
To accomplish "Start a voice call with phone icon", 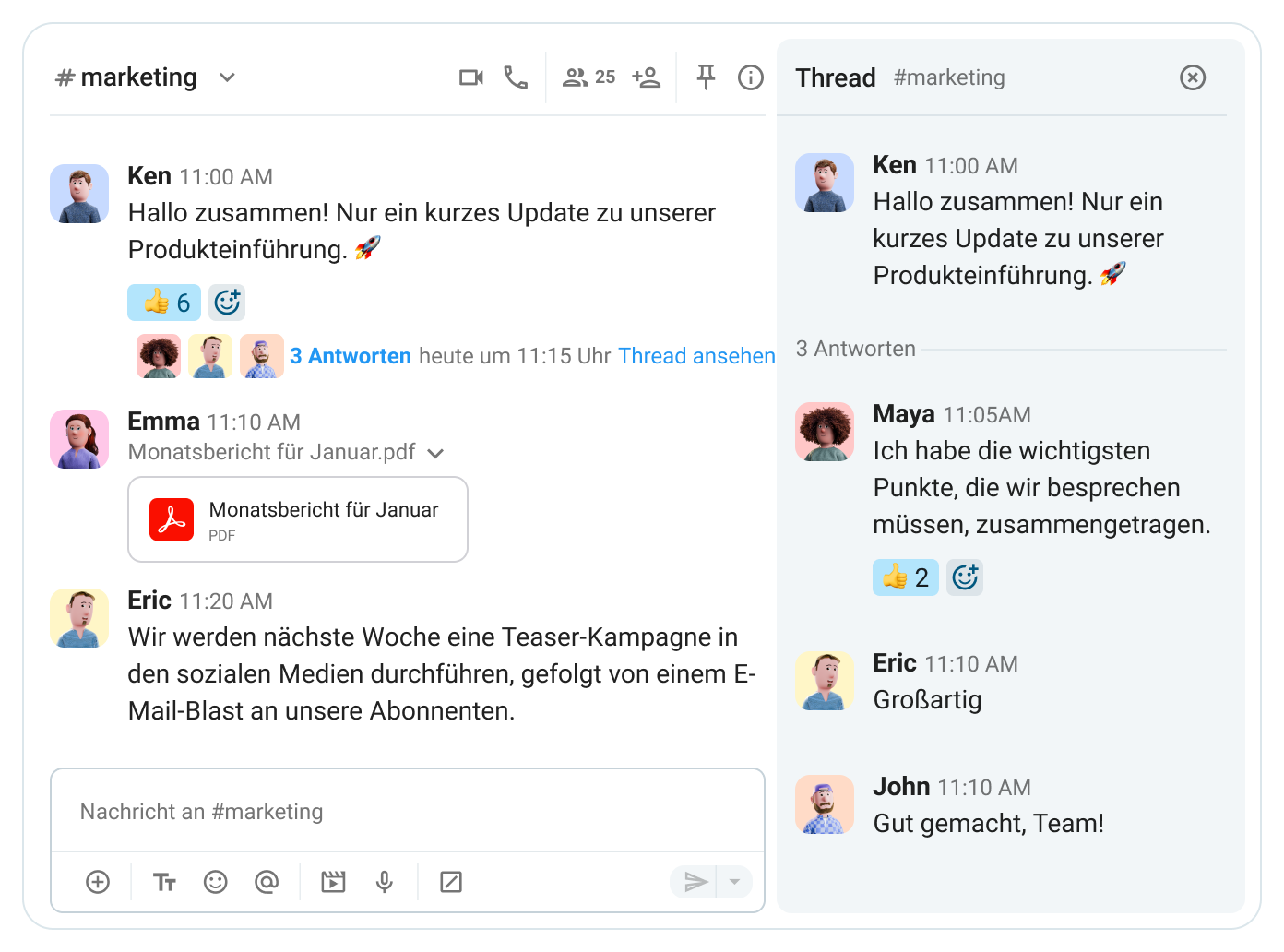I will coord(516,77).
